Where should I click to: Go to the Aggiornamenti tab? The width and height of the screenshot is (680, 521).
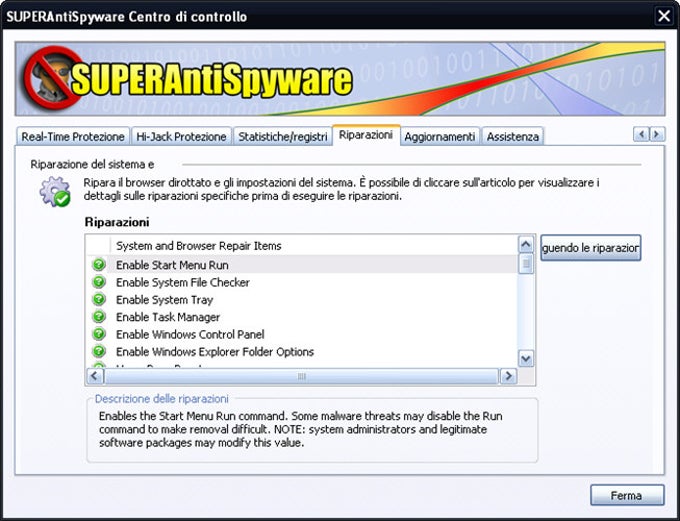tap(440, 136)
